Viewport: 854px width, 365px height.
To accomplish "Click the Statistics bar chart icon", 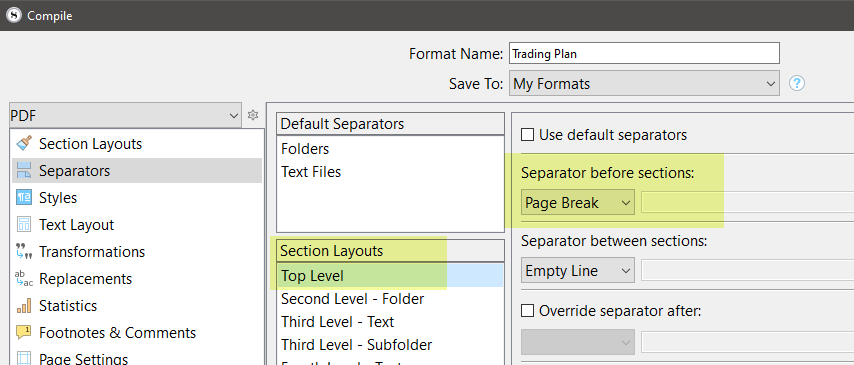I will coord(24,306).
